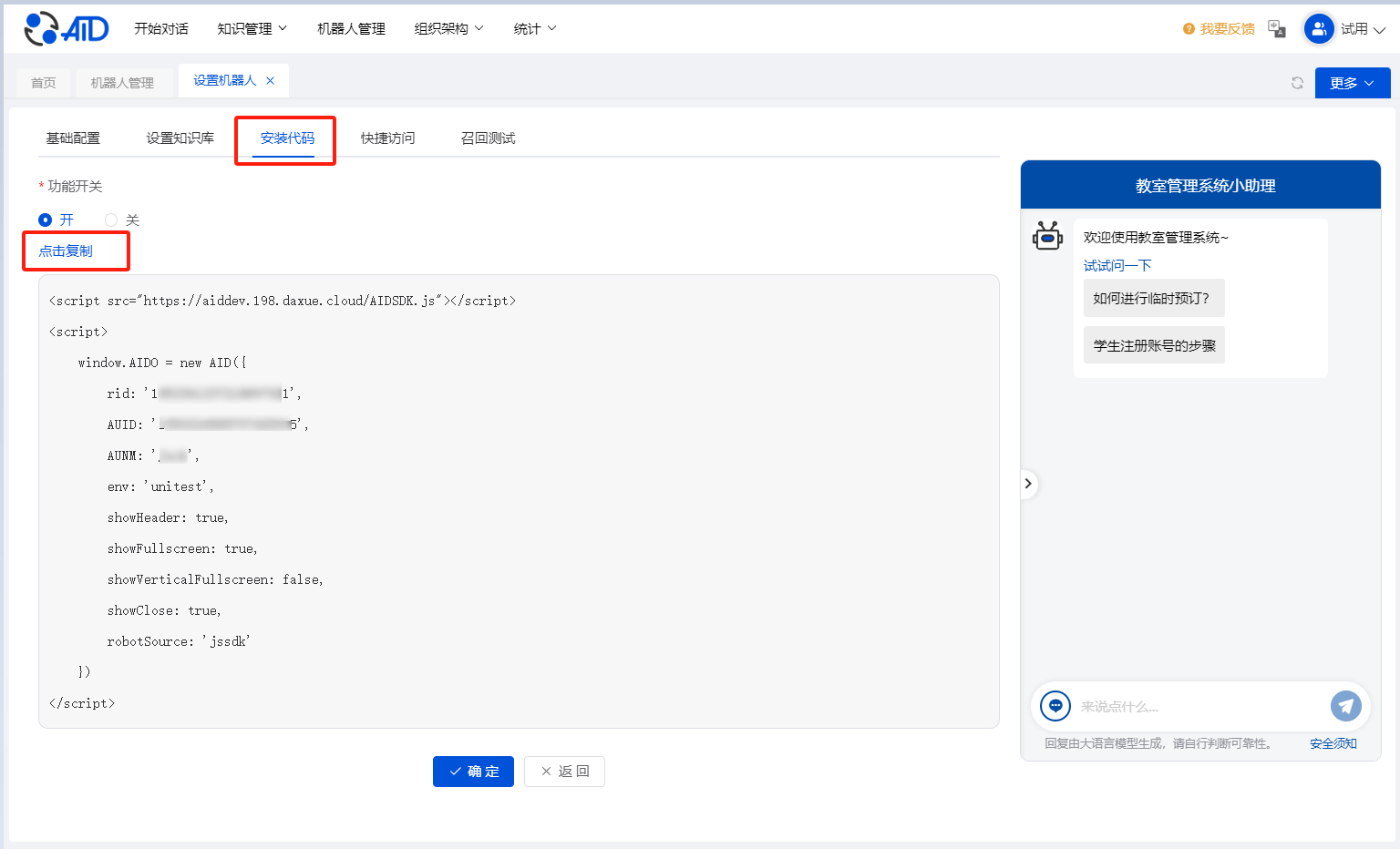The height and width of the screenshot is (849, 1400).
Task: Click the 试试问一下 link
Action: point(1117,265)
